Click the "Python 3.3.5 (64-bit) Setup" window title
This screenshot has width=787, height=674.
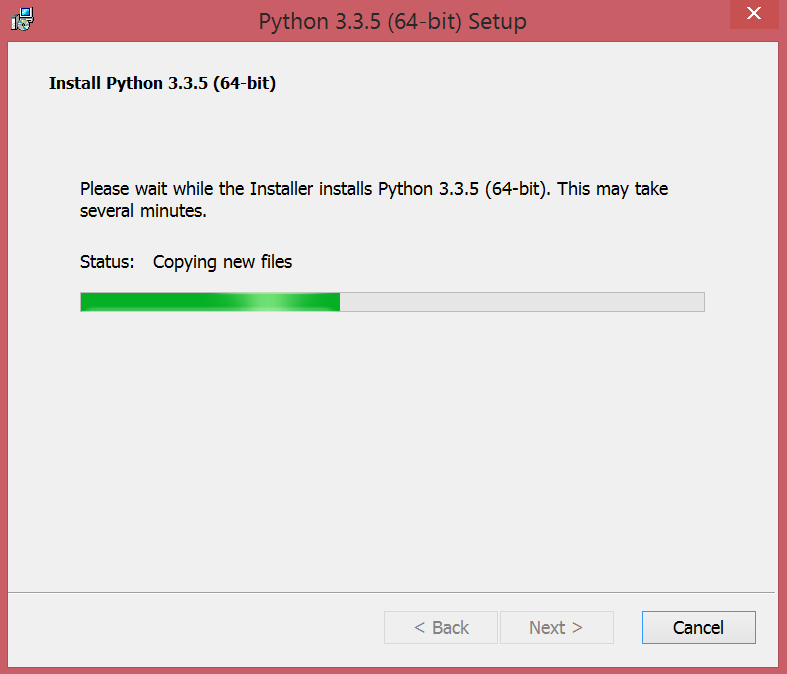point(392,21)
